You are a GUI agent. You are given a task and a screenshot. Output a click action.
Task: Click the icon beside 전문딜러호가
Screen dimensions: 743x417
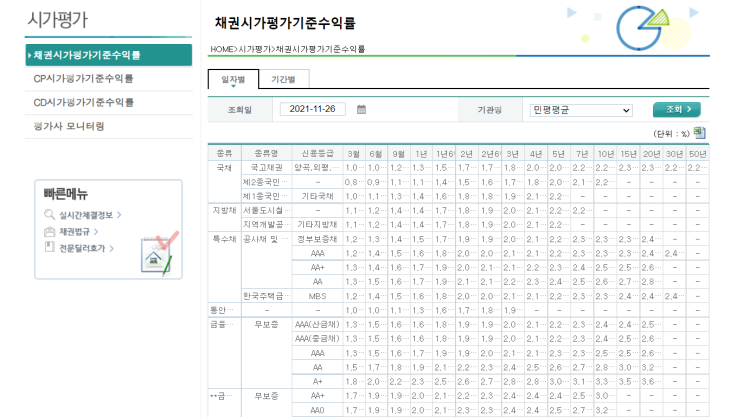49,247
